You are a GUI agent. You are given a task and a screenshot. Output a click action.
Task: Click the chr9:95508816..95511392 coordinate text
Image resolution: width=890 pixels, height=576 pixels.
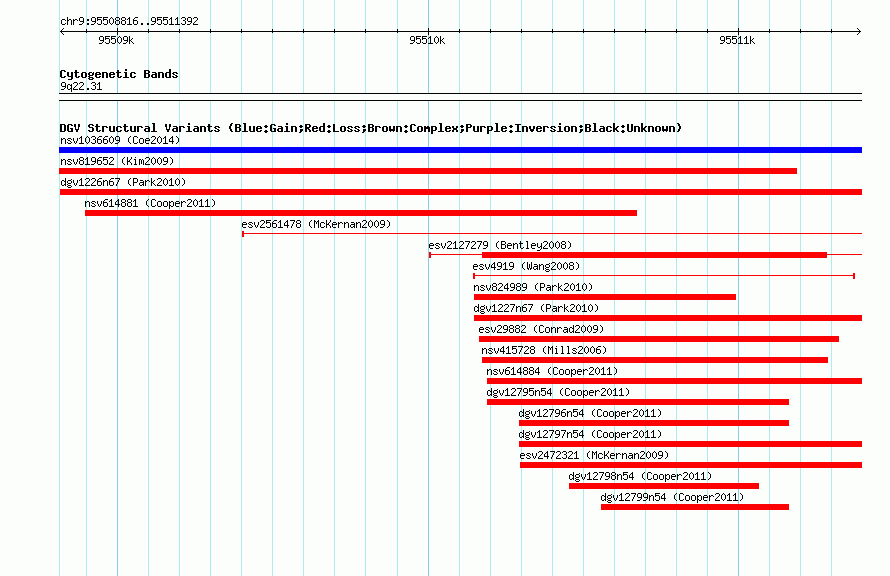tap(129, 22)
